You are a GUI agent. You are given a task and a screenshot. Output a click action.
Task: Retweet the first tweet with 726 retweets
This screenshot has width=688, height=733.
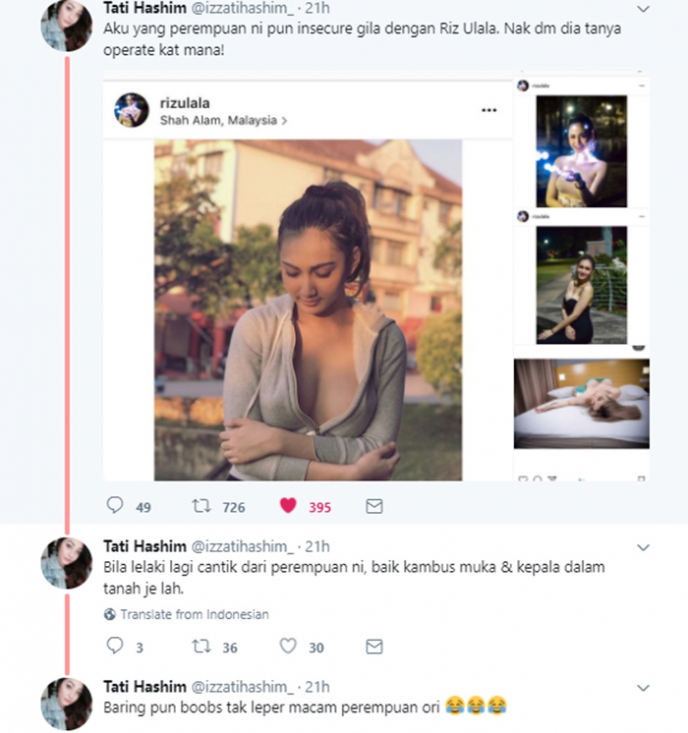[201, 506]
